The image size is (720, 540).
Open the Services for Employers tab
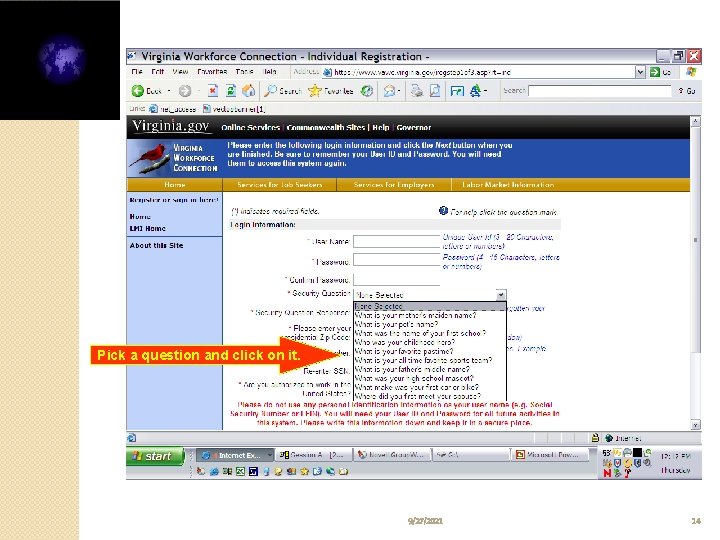click(394, 185)
